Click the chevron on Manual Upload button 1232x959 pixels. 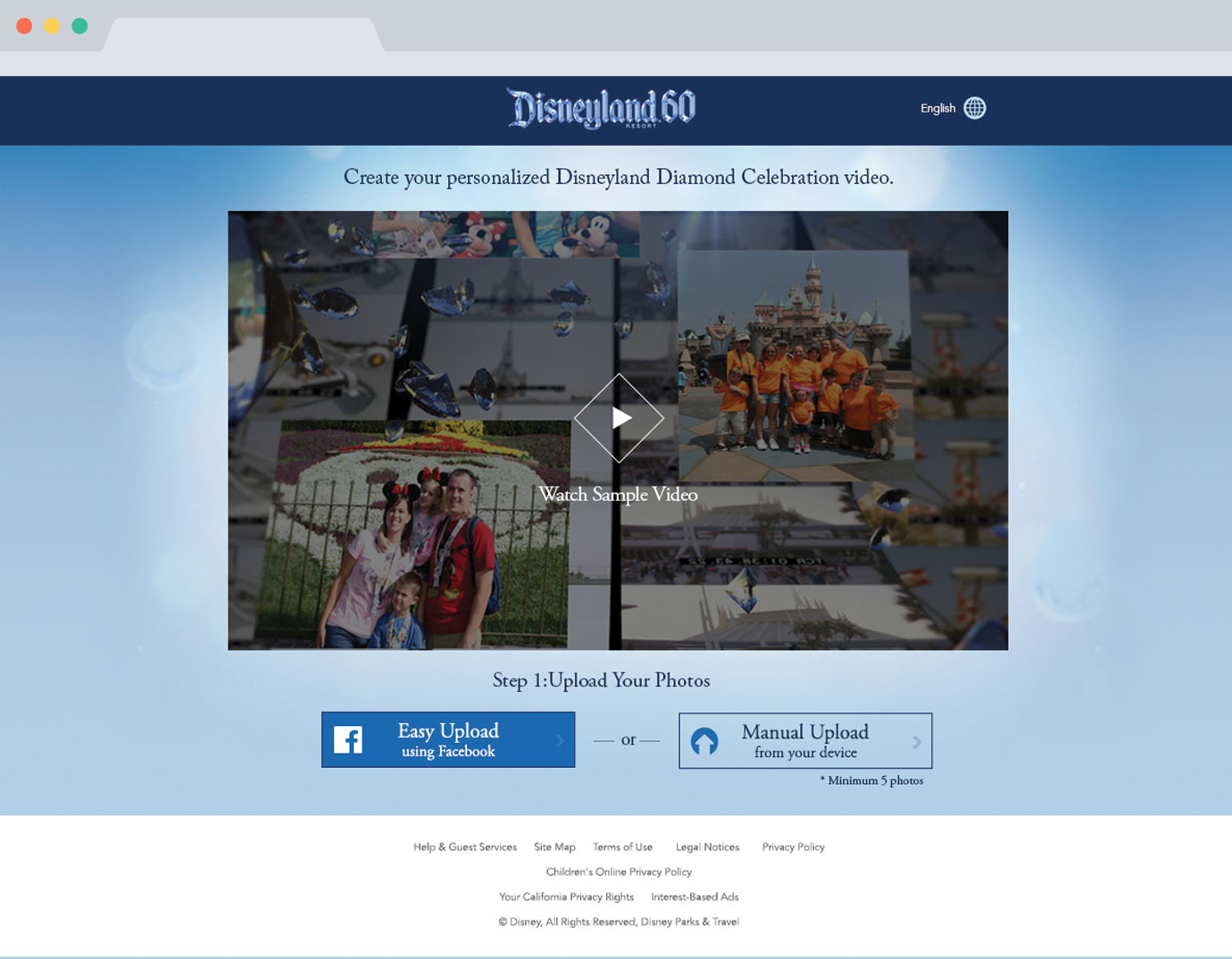pyautogui.click(x=917, y=742)
